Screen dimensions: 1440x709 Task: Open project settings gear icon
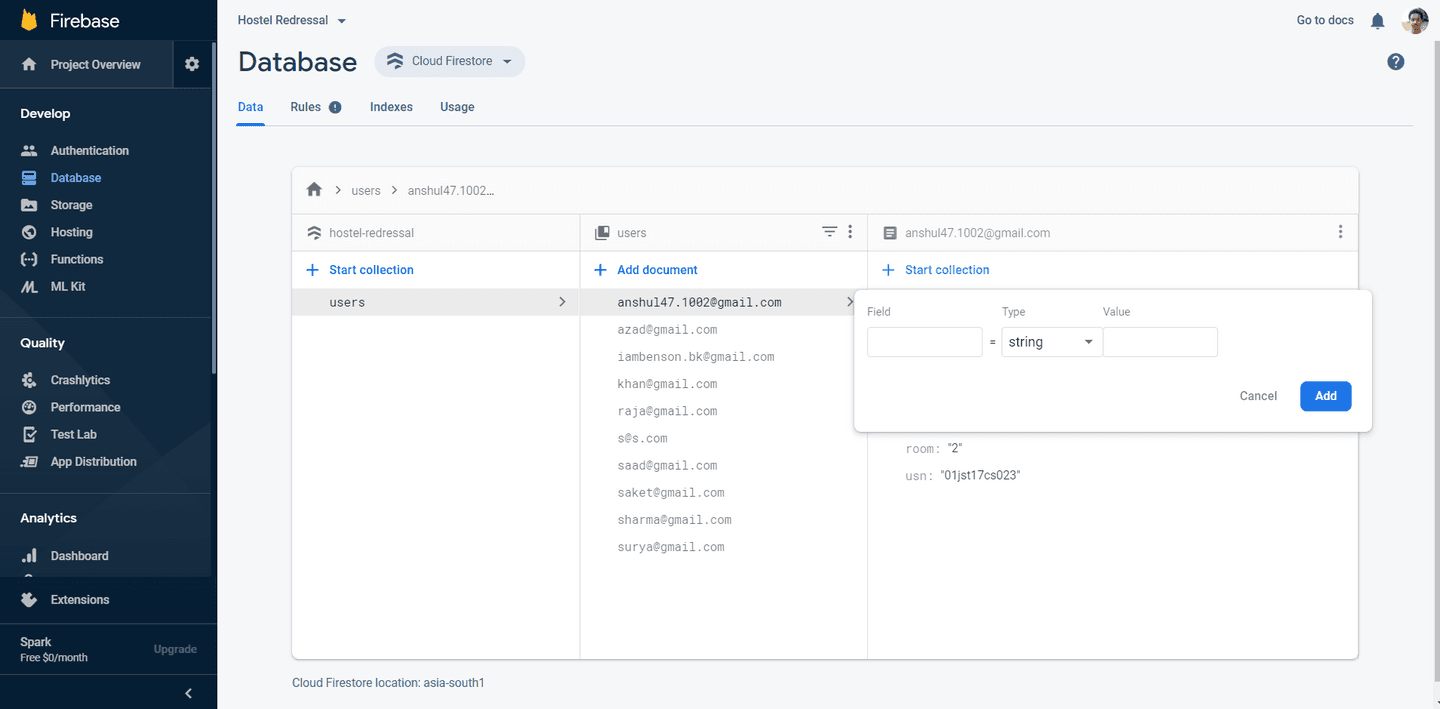[x=192, y=64]
